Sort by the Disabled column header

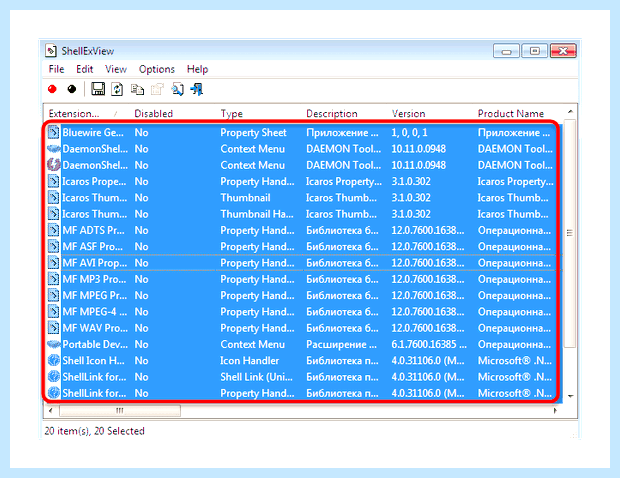[173, 113]
